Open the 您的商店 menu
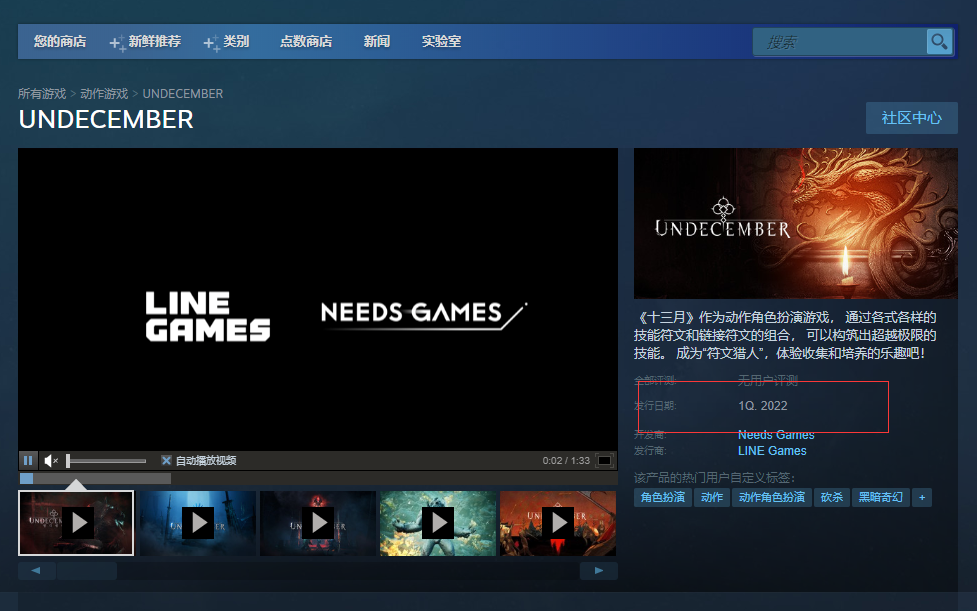This screenshot has width=977, height=611. point(60,42)
